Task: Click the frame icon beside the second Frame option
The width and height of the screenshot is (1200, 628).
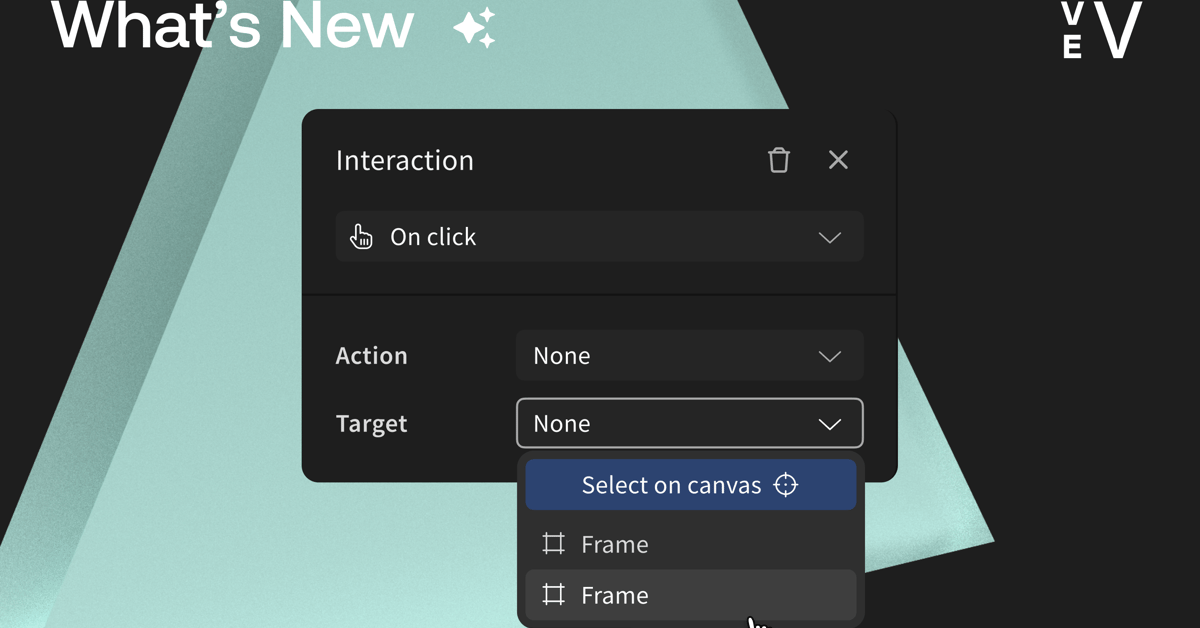Action: (x=553, y=595)
